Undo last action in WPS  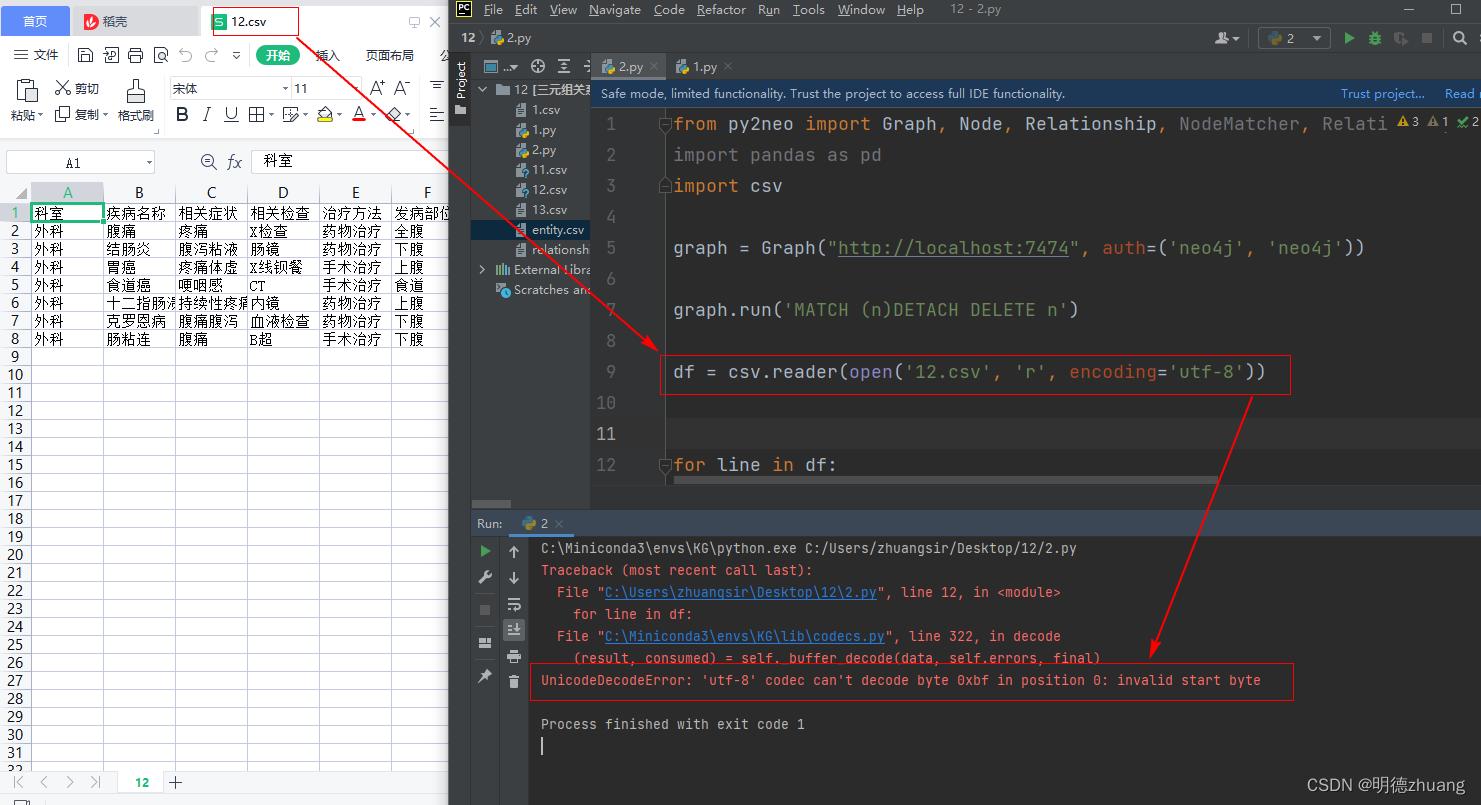tap(186, 55)
